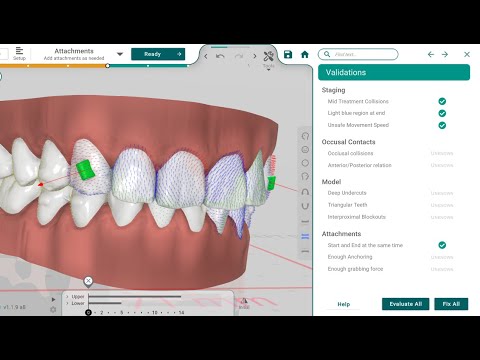
Task: Click the workflow progress bar handle
Action: pos(107,66)
